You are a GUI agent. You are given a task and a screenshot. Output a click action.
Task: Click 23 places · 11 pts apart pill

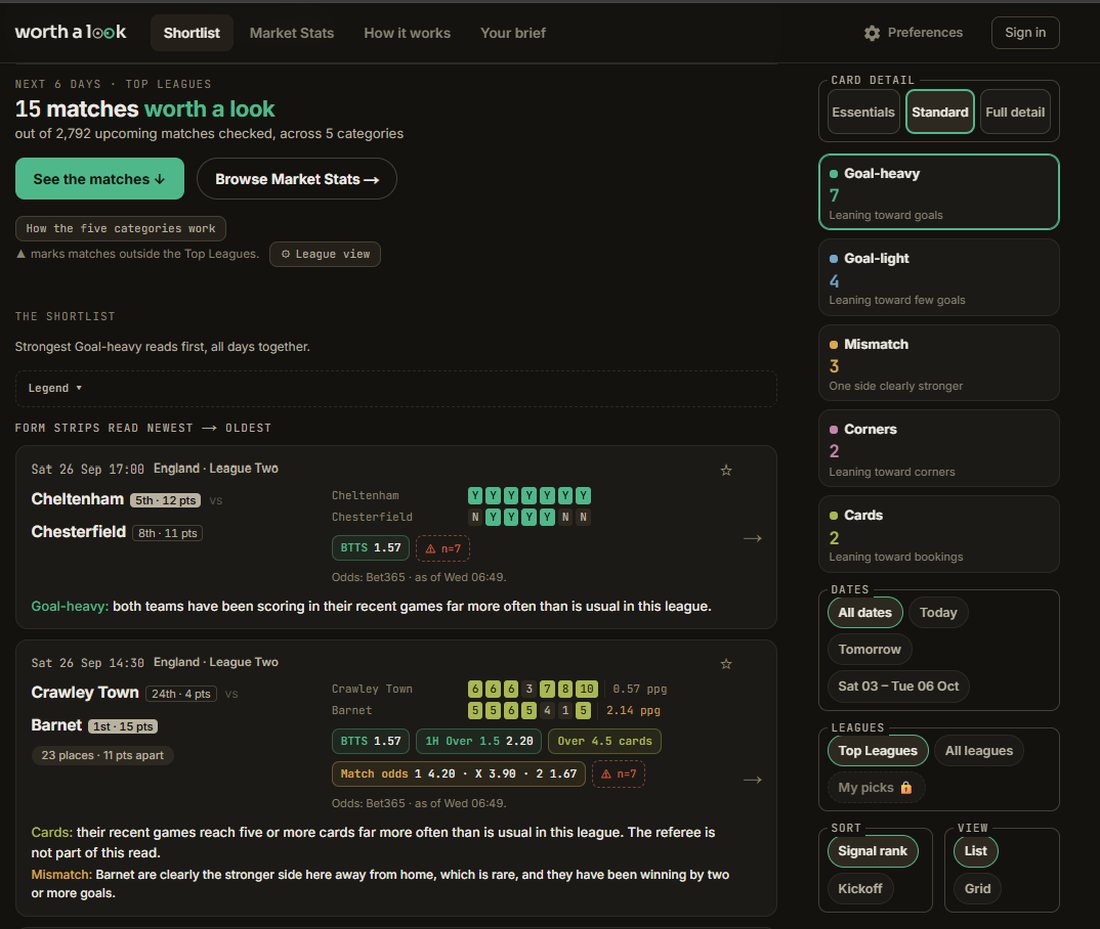point(102,755)
